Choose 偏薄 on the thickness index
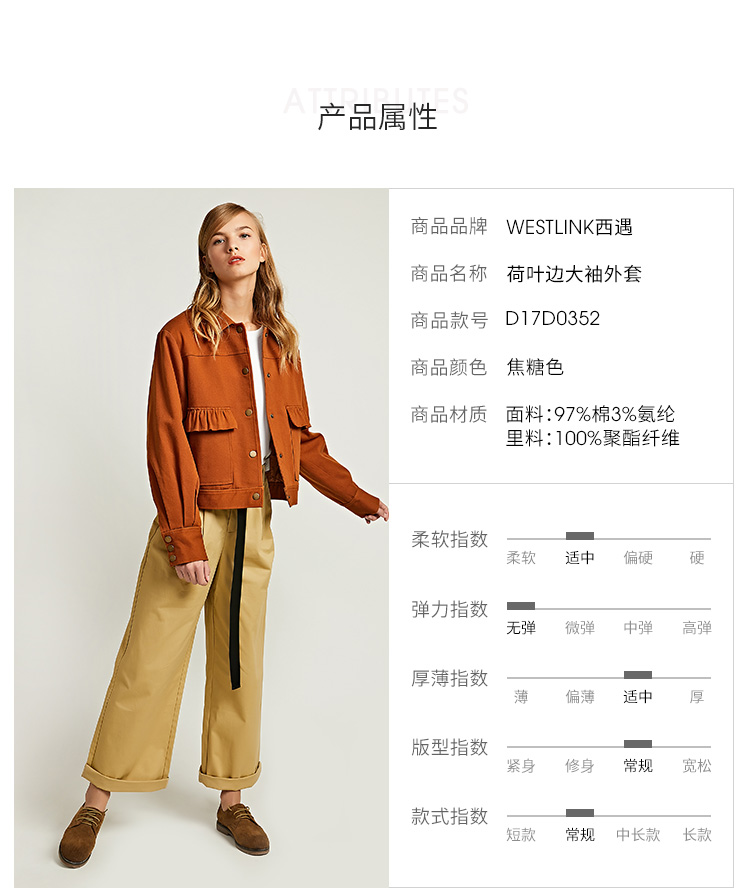750x888 pixels. click(x=579, y=697)
